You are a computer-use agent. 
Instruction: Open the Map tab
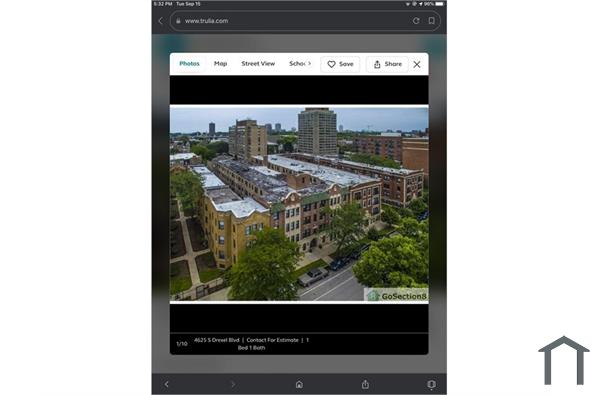point(220,64)
